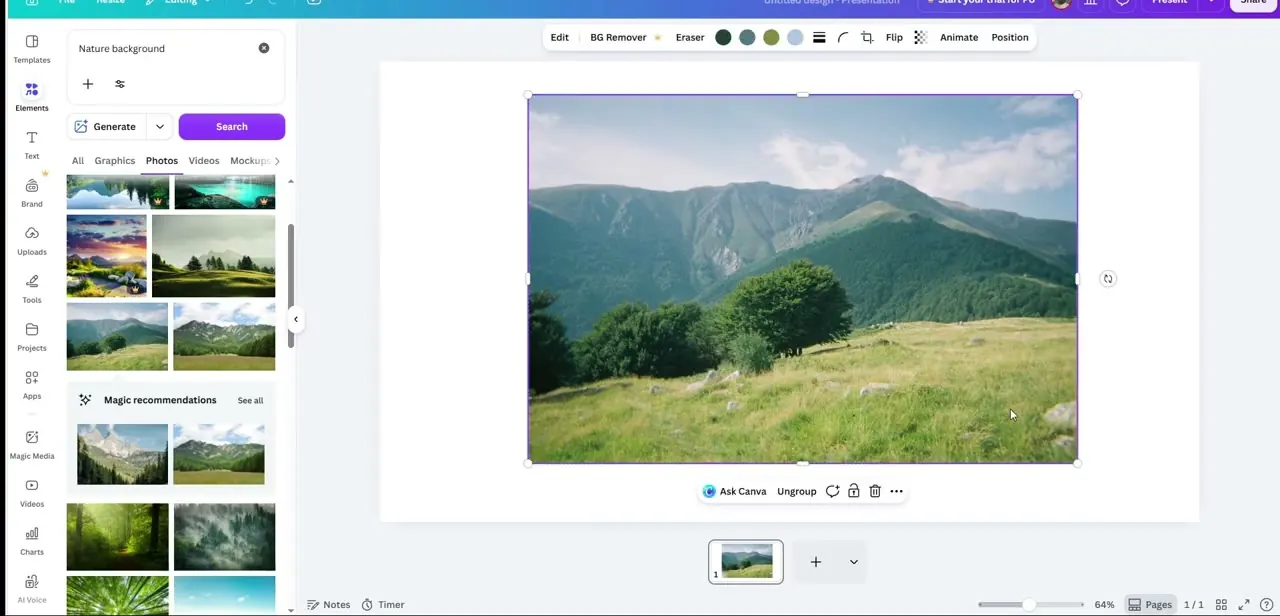Click Ask Canva in floating toolbar
1280x616 pixels.
point(735,492)
